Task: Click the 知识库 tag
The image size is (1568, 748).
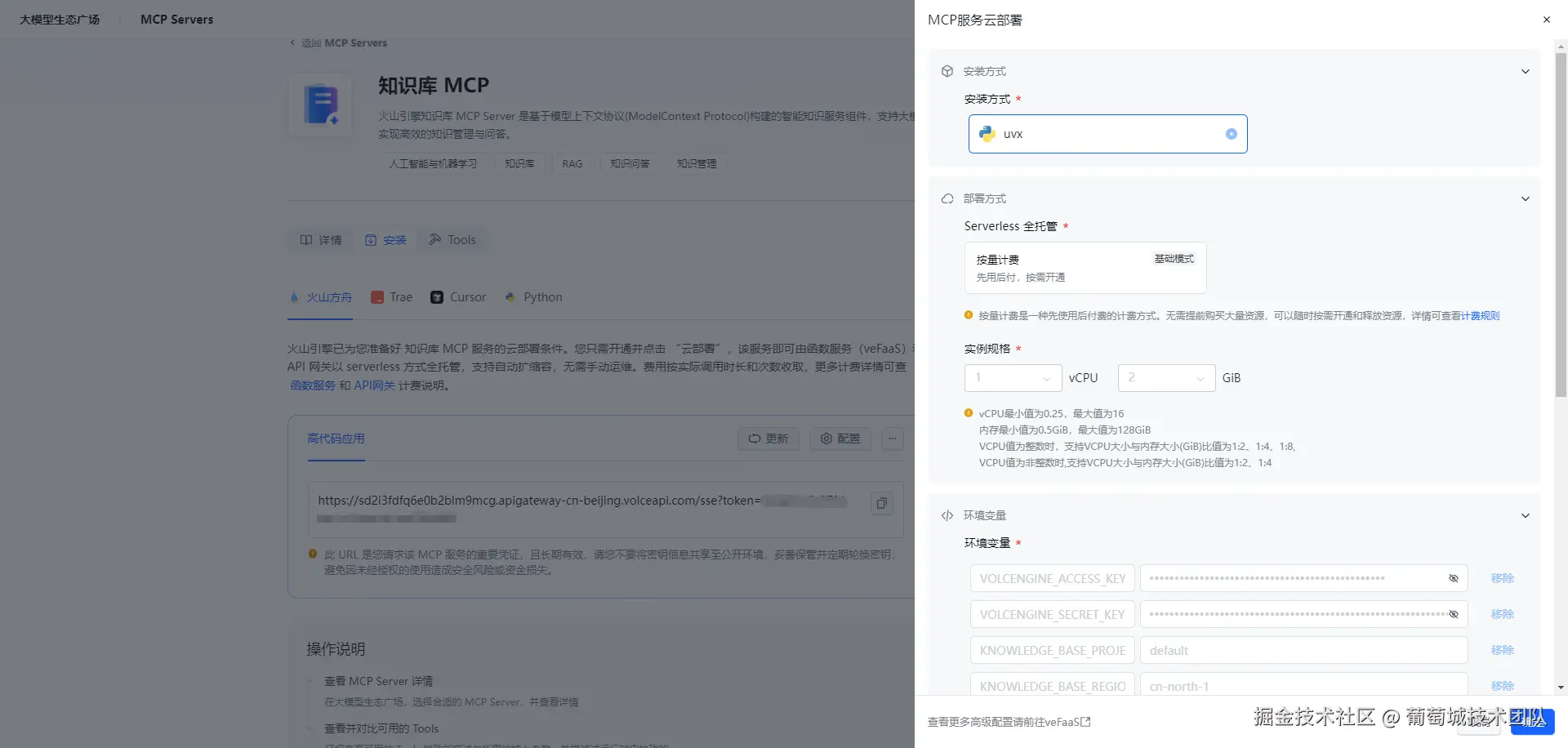Action: 519,164
